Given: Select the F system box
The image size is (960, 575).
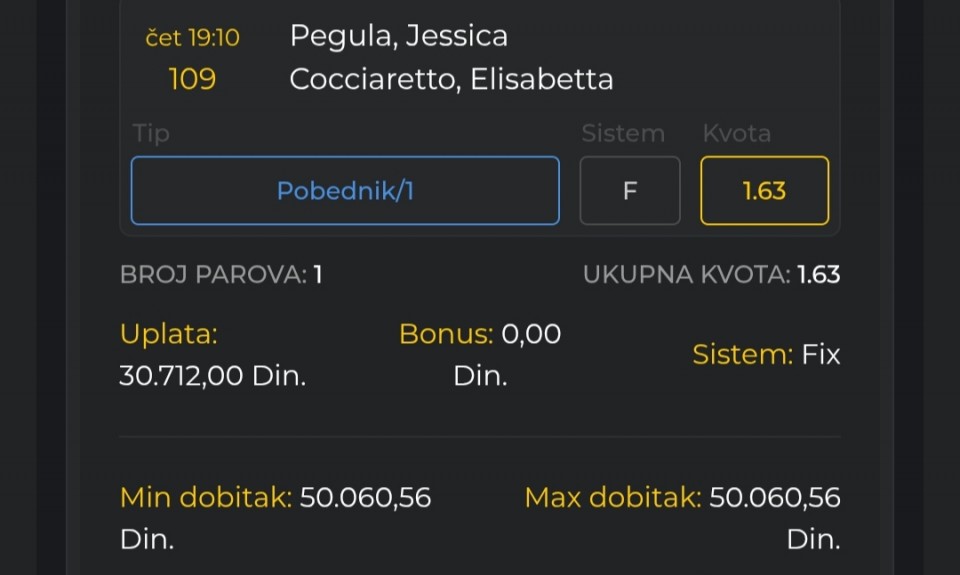Looking at the screenshot, I should [x=630, y=190].
